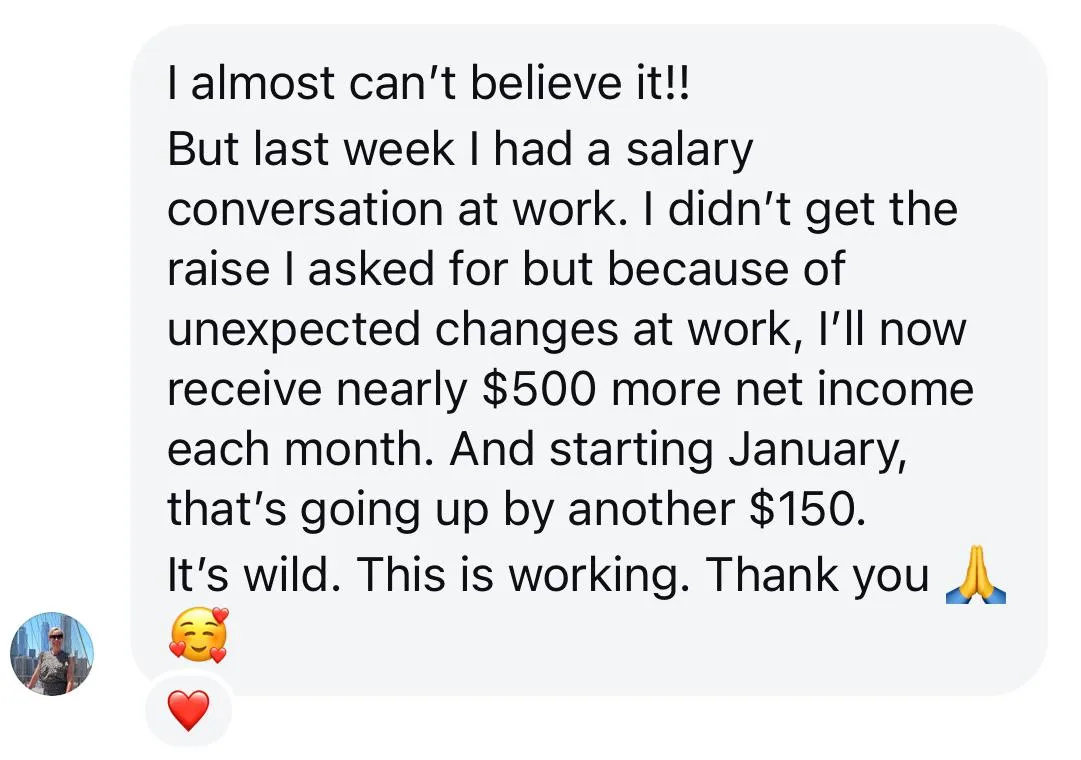Image resolution: width=1081 pixels, height=760 pixels.
Task: Click the words "But last week"
Action: pos(311,150)
